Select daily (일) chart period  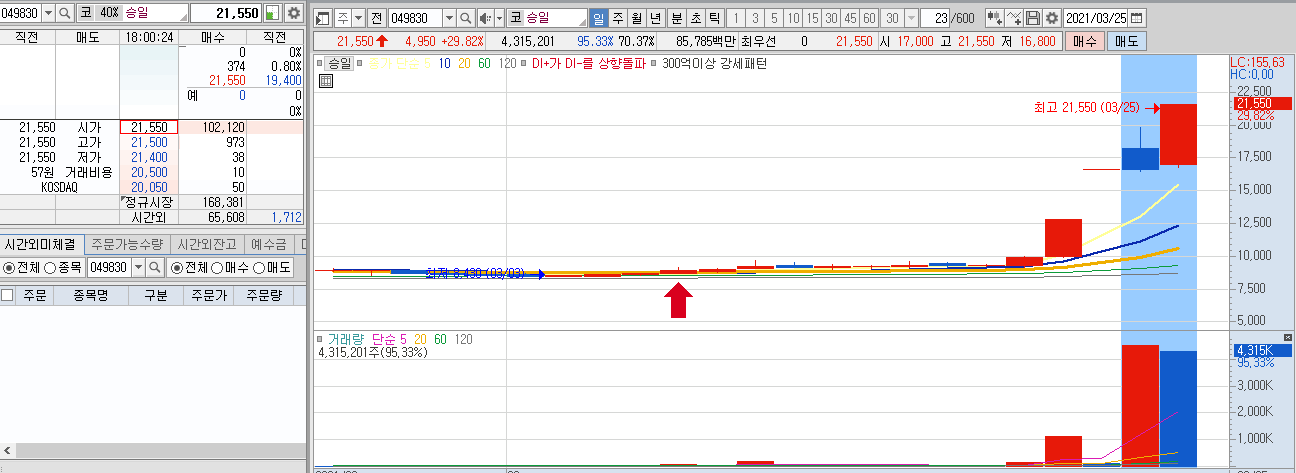click(x=598, y=18)
